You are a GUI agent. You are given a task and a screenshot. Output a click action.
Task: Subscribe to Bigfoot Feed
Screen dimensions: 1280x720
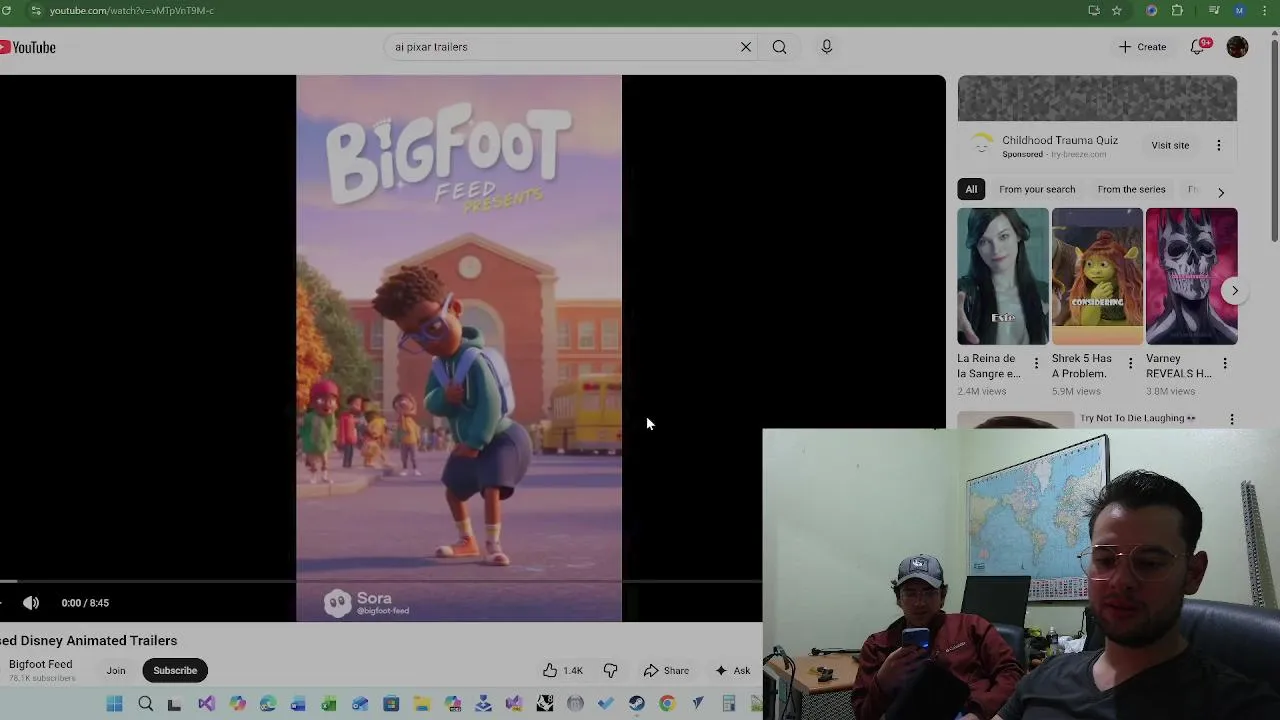pos(175,671)
